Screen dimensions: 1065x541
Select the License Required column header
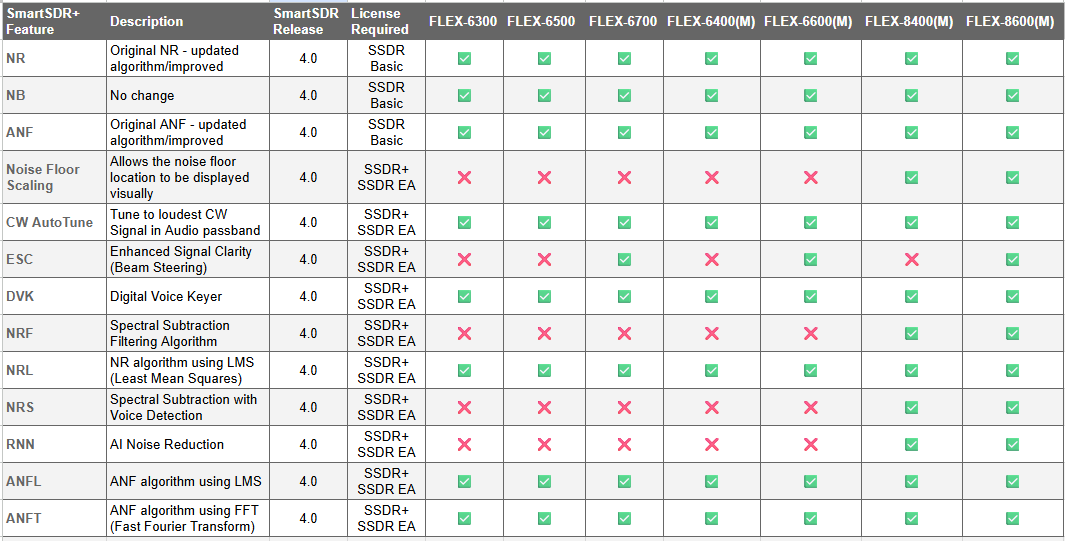point(380,21)
